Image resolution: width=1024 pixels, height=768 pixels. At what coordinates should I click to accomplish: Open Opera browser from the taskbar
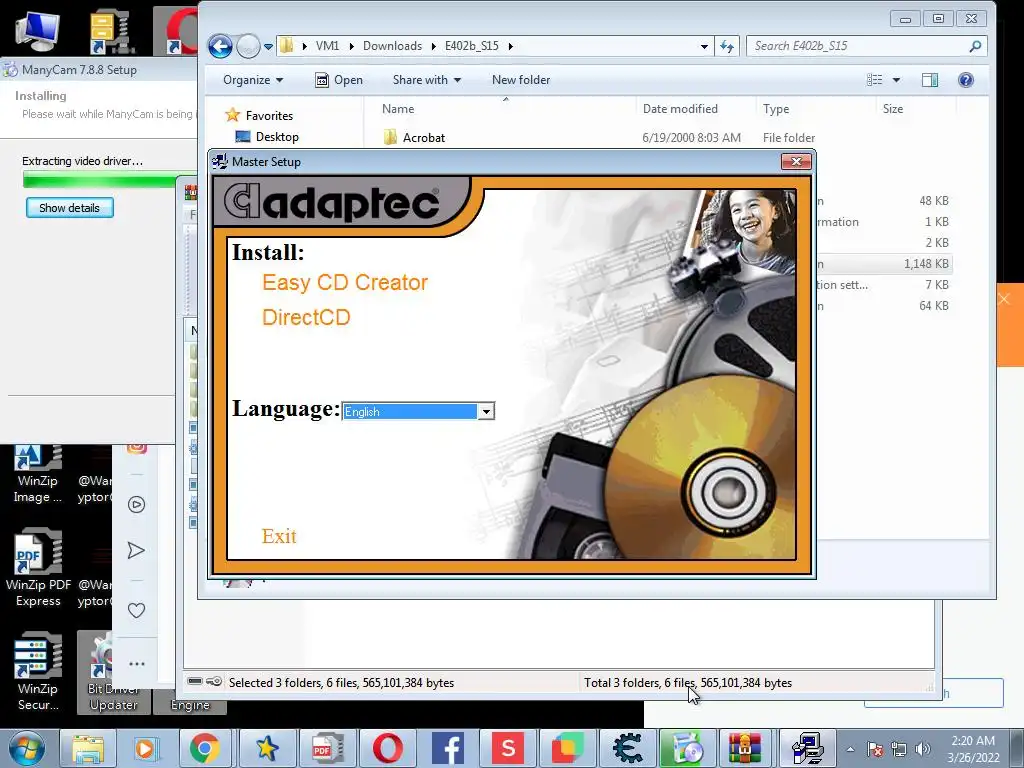[x=388, y=748]
